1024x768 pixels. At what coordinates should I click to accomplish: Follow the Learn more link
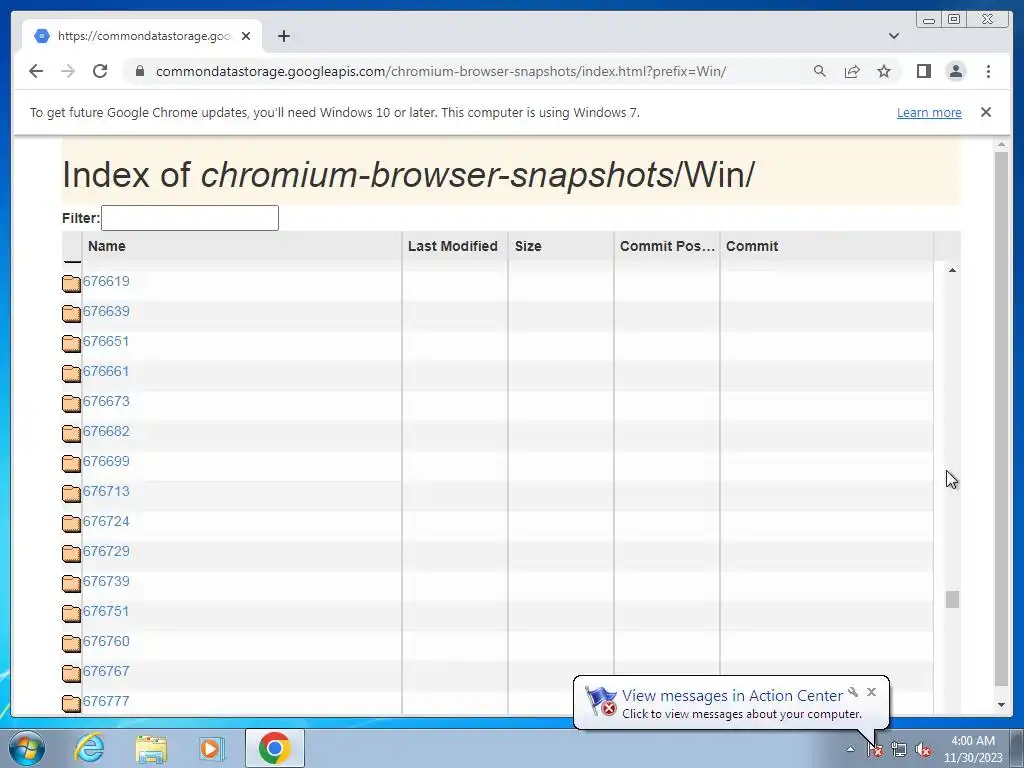tap(929, 112)
